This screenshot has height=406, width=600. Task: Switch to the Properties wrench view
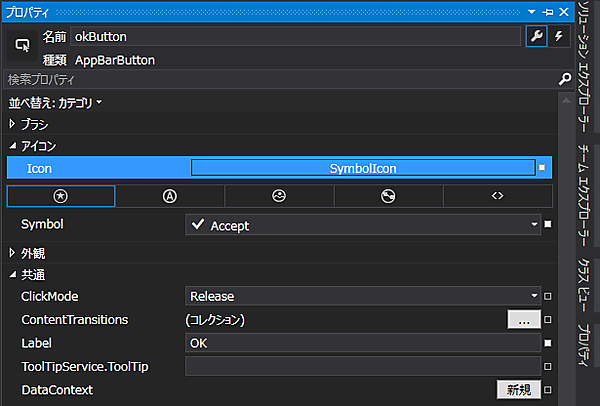click(537, 37)
